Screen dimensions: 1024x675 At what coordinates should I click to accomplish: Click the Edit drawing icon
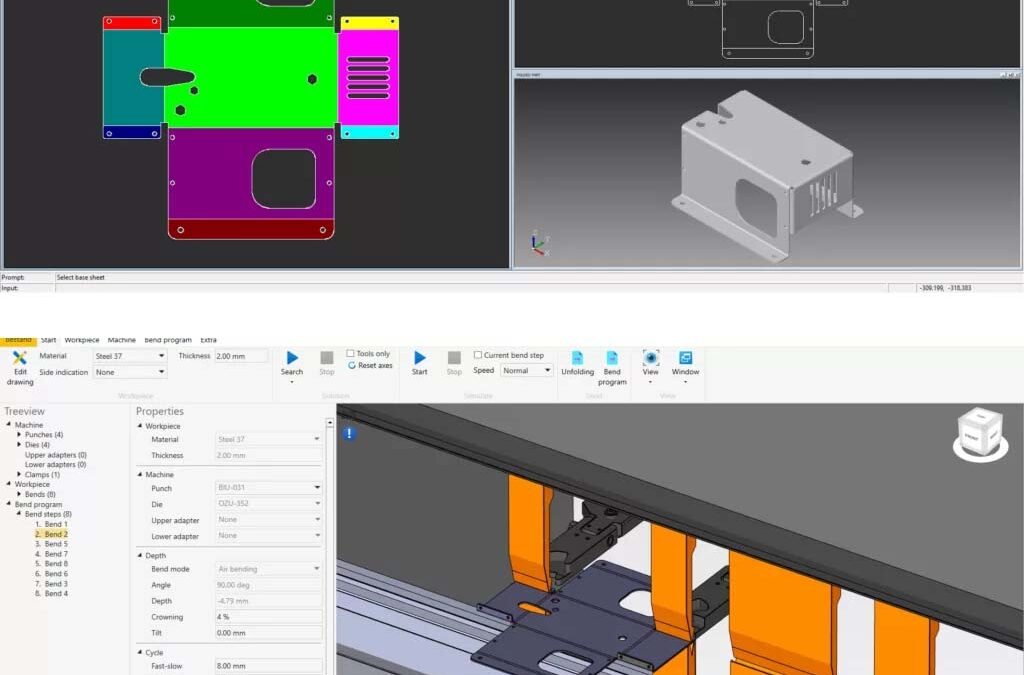click(x=19, y=358)
